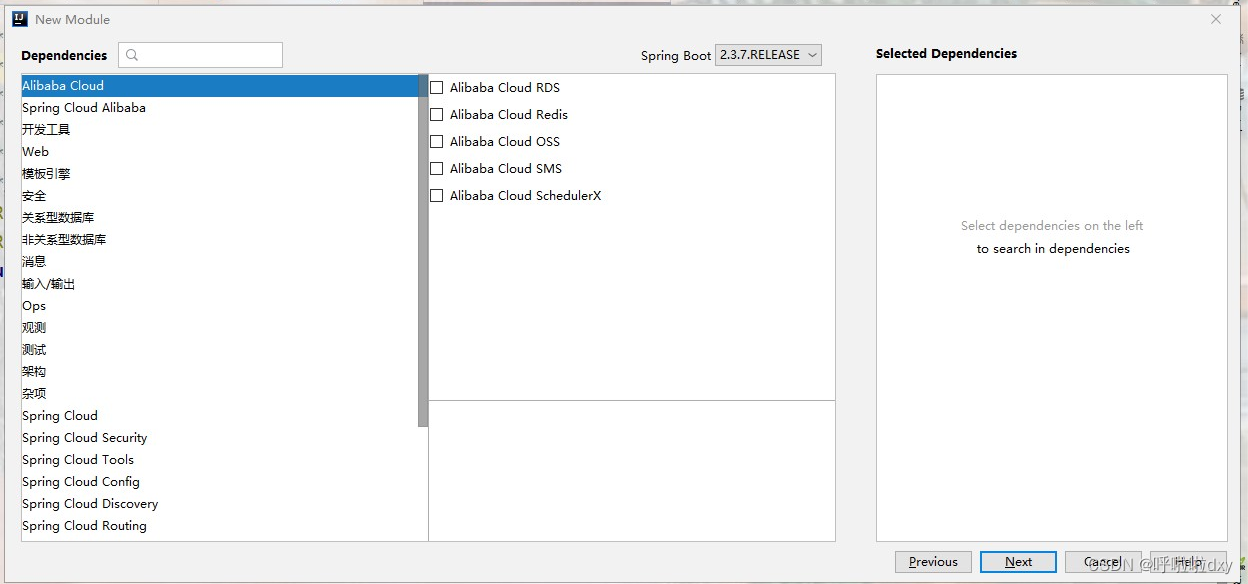Pick the 非关系型数据库 category
Image resolution: width=1248 pixels, height=584 pixels.
[220, 240]
